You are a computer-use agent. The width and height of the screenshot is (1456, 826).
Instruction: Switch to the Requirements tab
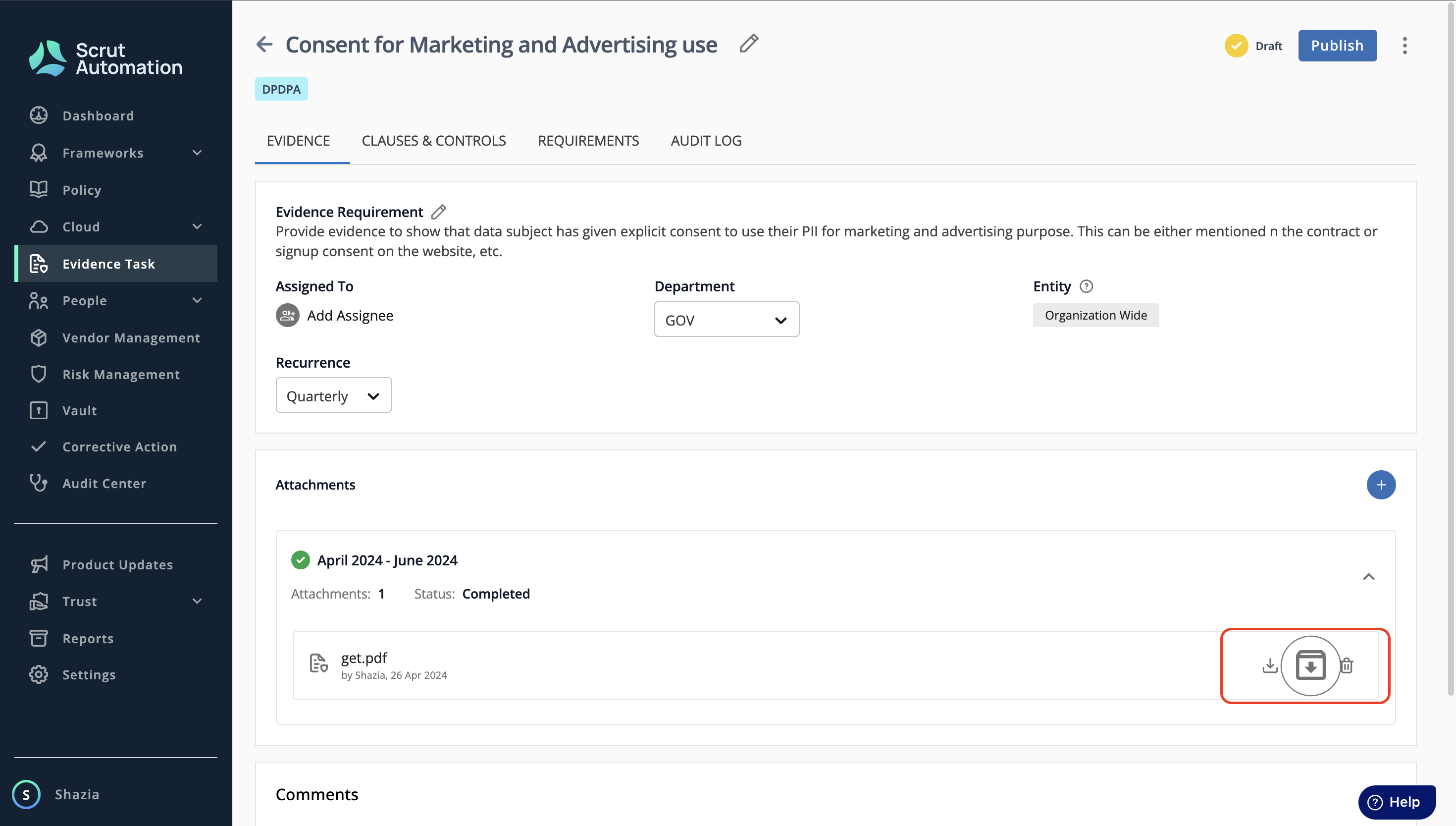pyautogui.click(x=588, y=141)
